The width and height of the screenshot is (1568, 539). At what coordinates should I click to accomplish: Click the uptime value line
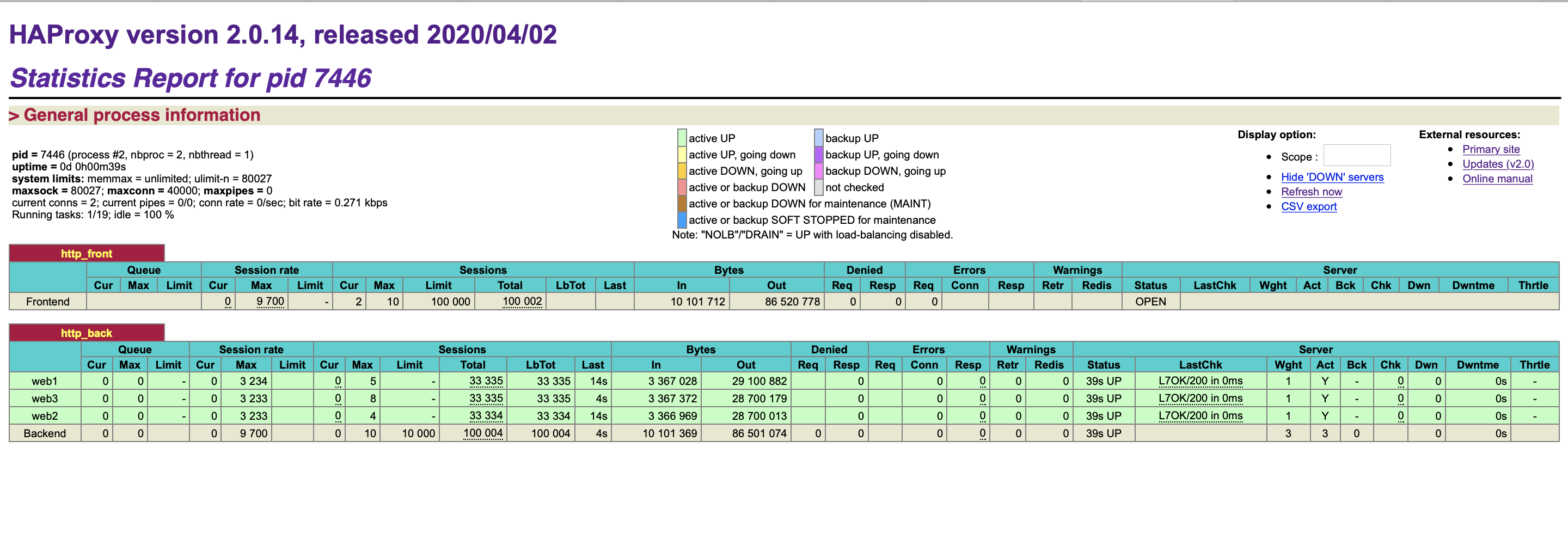(x=69, y=167)
